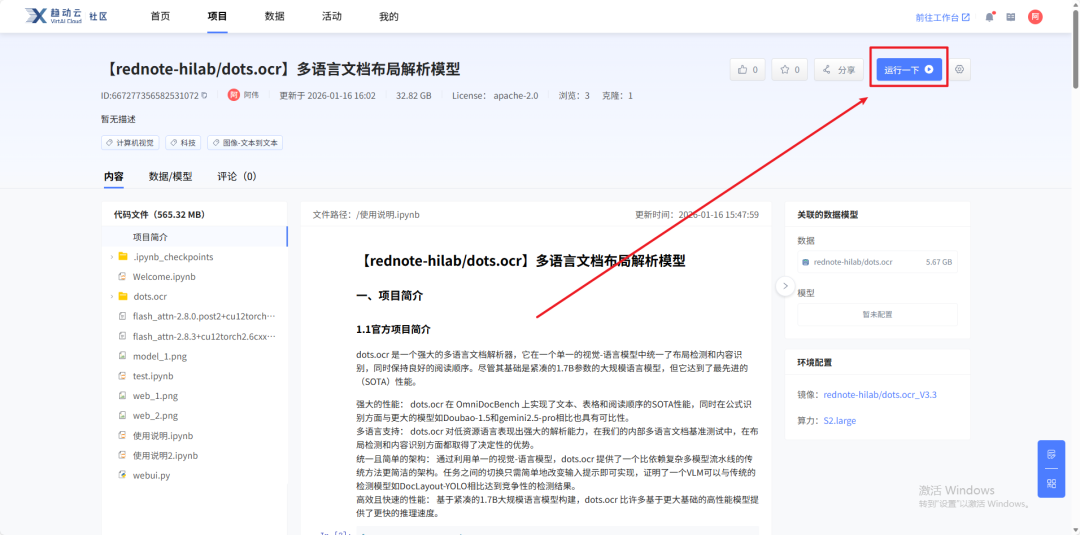The height and width of the screenshot is (535, 1080).
Task: Star this project with the favorite button
Action: (789, 70)
